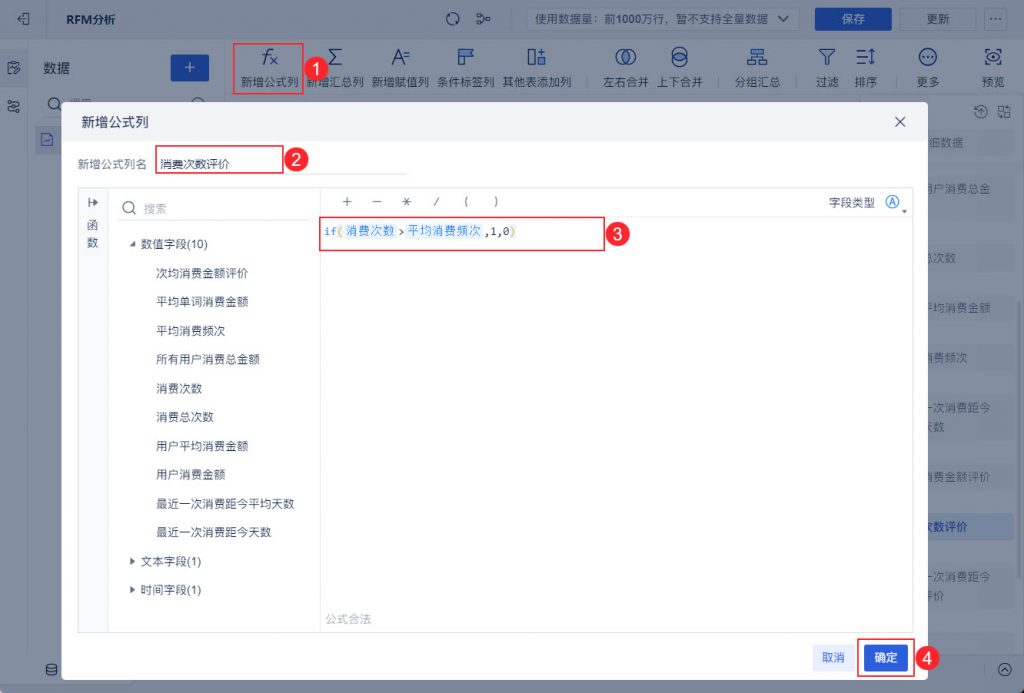Select field 最近一次消费距今平均天数
The width and height of the screenshot is (1024, 693).
coord(225,504)
